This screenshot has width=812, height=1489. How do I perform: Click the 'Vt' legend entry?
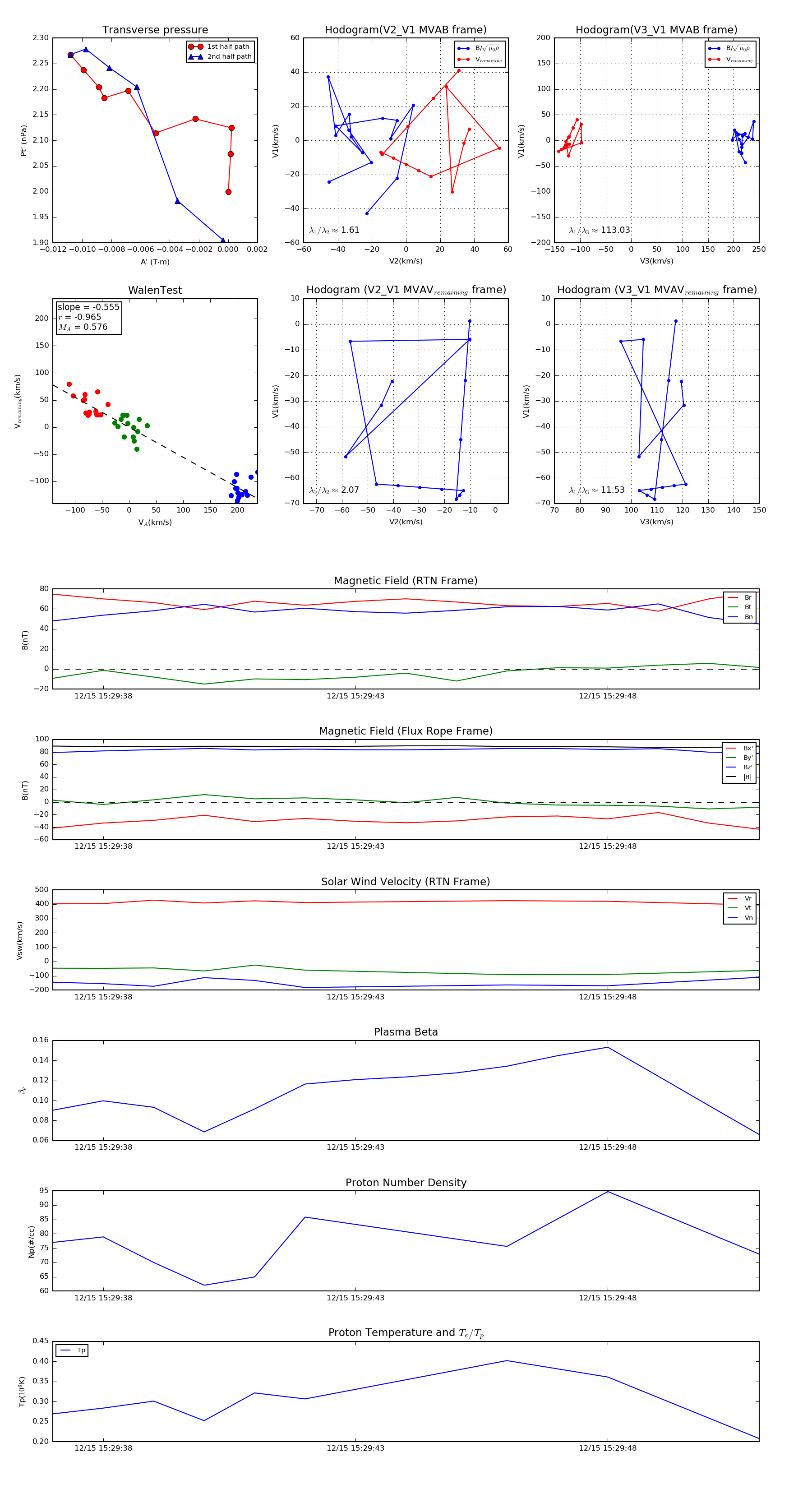pyautogui.click(x=740, y=908)
